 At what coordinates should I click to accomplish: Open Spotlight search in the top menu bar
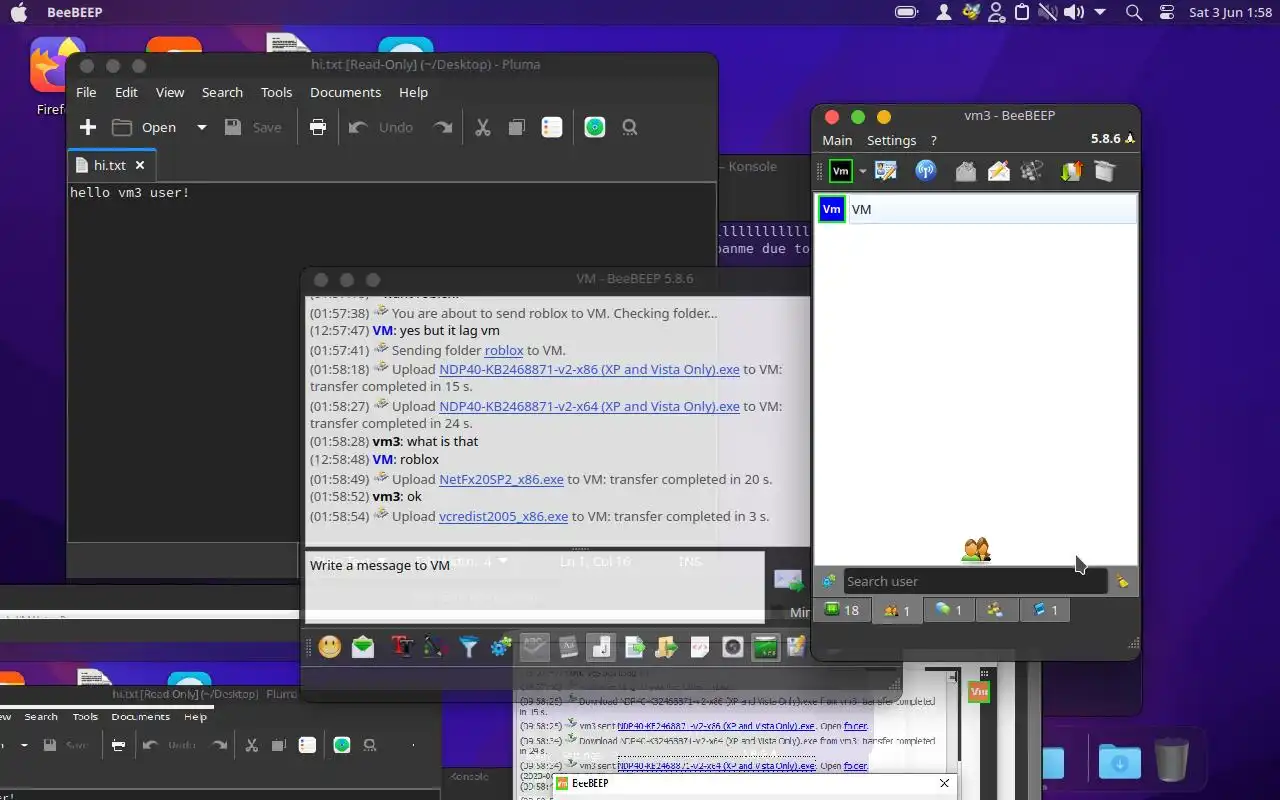click(1133, 12)
